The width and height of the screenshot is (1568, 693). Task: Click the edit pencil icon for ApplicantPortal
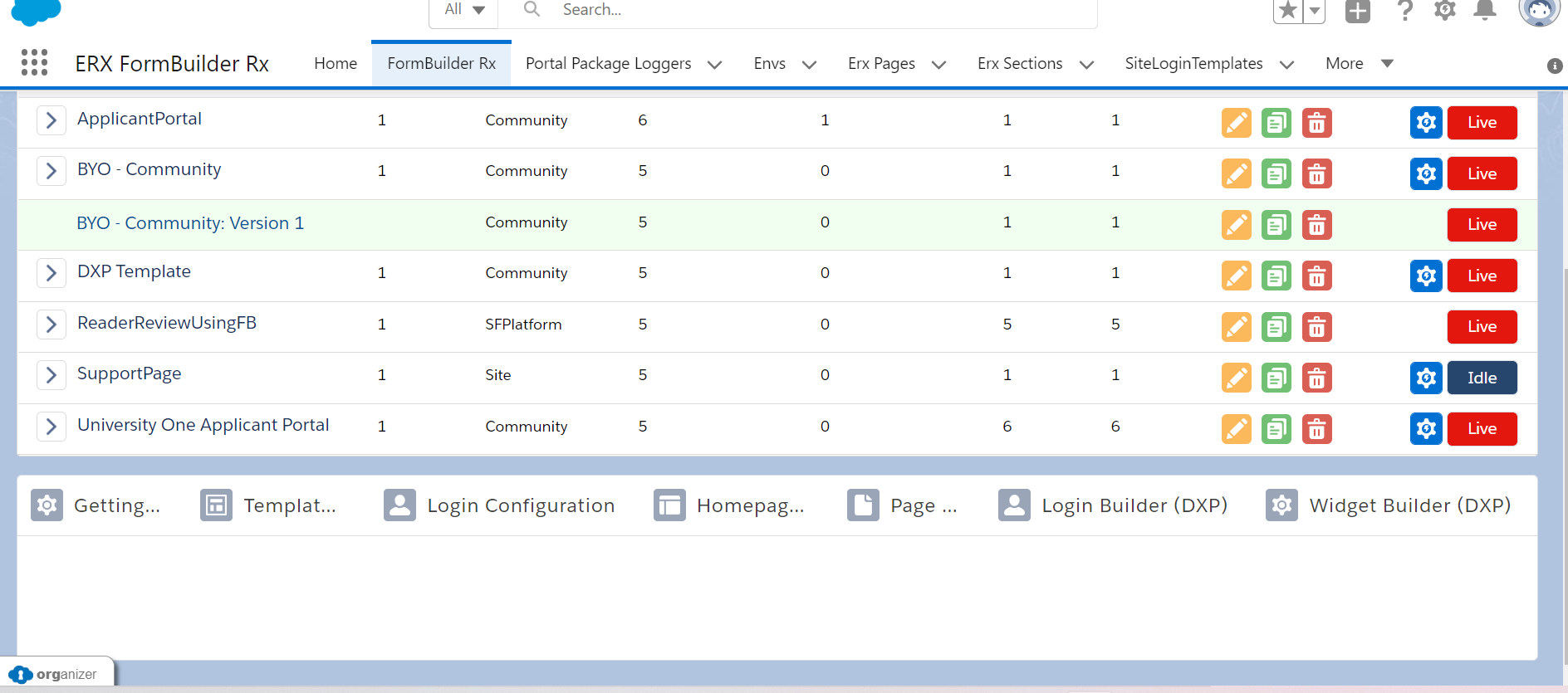tap(1236, 123)
